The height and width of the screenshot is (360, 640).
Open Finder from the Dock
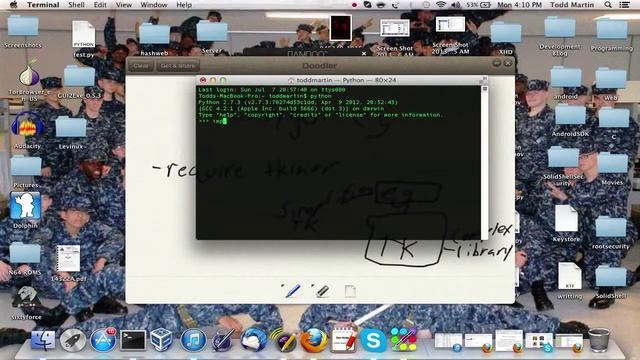point(43,340)
